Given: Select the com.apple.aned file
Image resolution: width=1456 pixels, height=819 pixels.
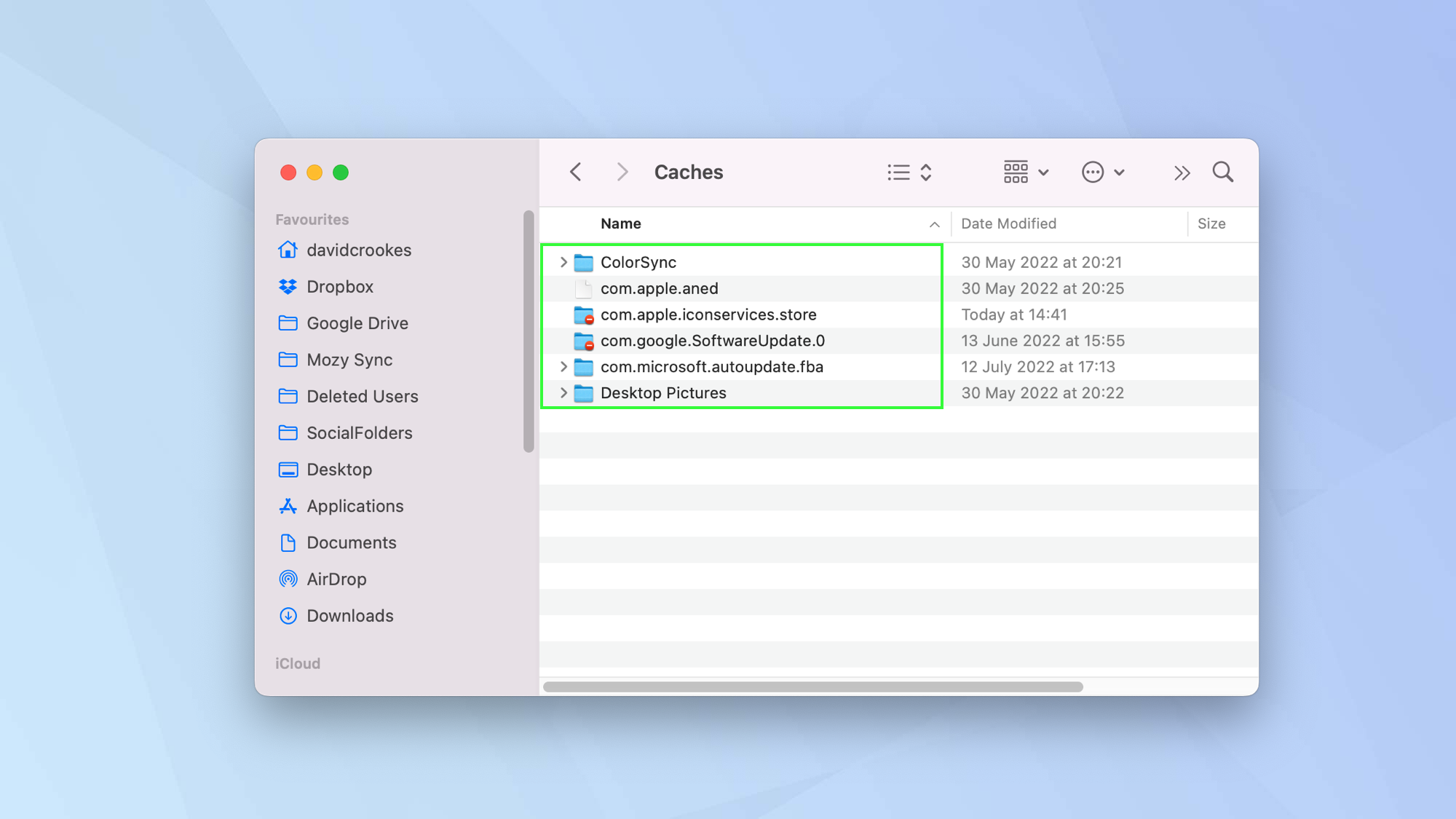Looking at the screenshot, I should point(659,288).
